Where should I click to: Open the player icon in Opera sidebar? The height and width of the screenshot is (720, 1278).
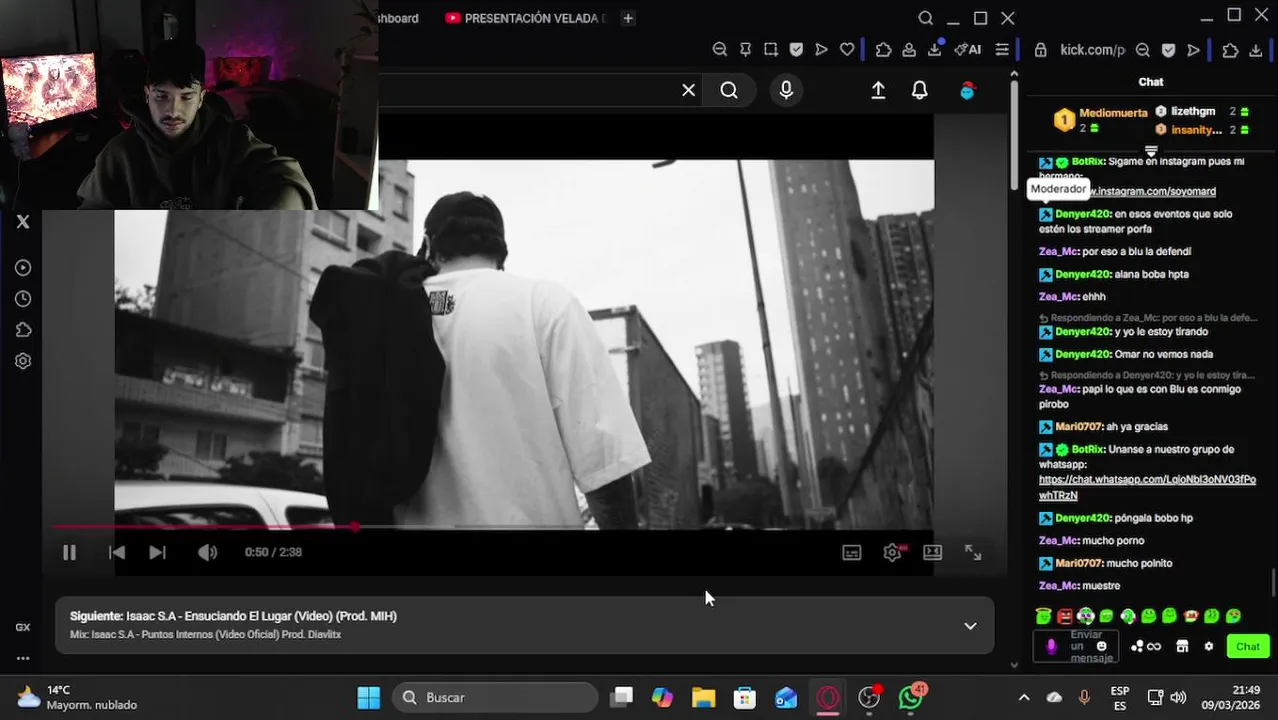click(x=23, y=268)
